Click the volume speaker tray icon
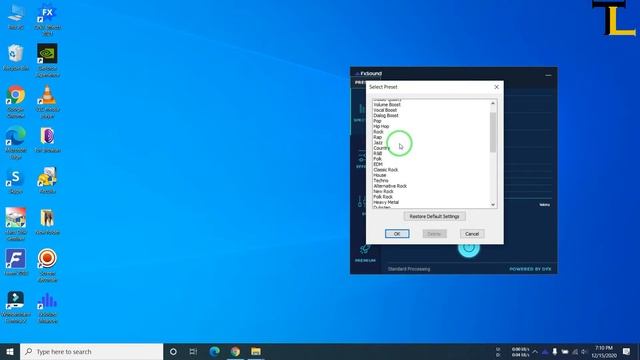 click(584, 352)
